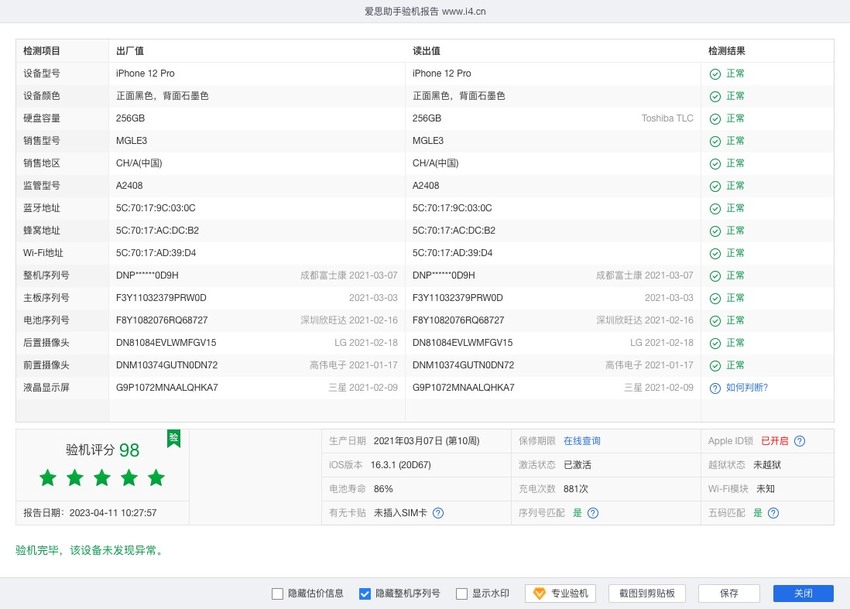Click the diamond icon on 专业验机 button
850x609 pixels.
click(x=539, y=593)
